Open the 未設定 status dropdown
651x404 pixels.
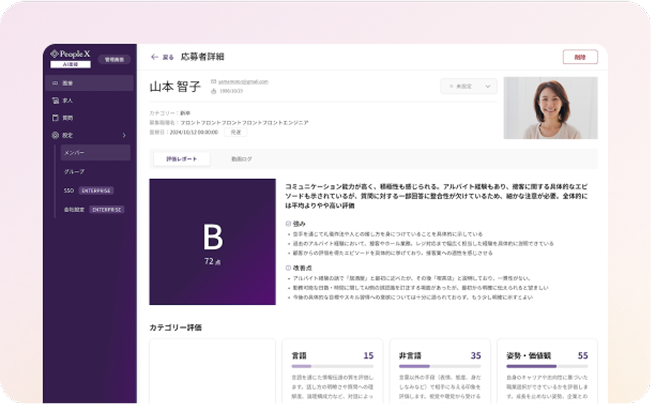[468, 87]
